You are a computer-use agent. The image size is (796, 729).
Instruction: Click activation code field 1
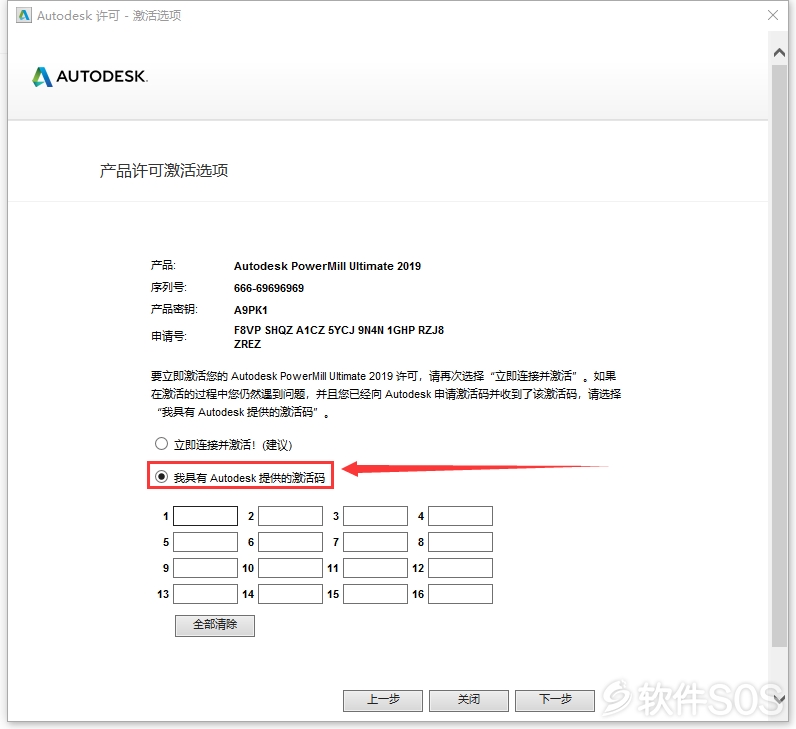tap(206, 516)
